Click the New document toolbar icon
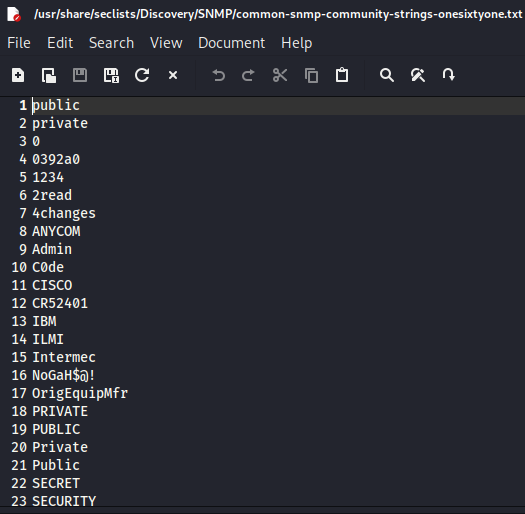This screenshot has height=514, width=525. click(18, 75)
